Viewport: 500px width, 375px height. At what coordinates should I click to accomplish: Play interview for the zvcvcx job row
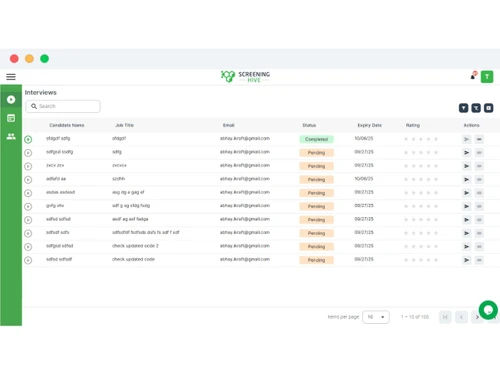pos(28,166)
